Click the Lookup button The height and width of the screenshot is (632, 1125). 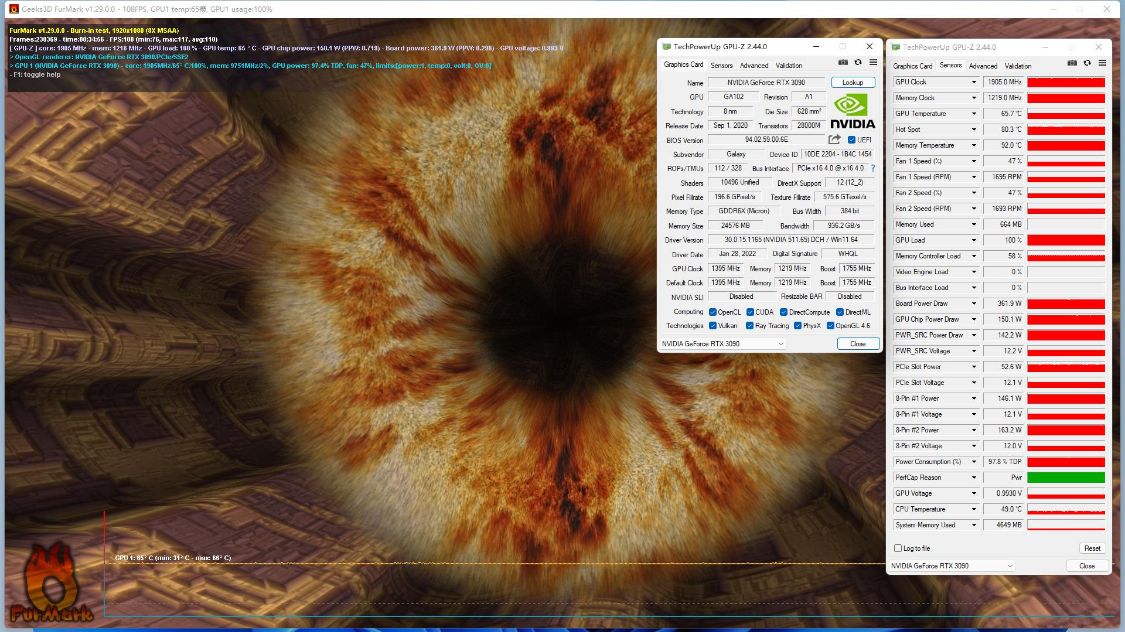(852, 83)
